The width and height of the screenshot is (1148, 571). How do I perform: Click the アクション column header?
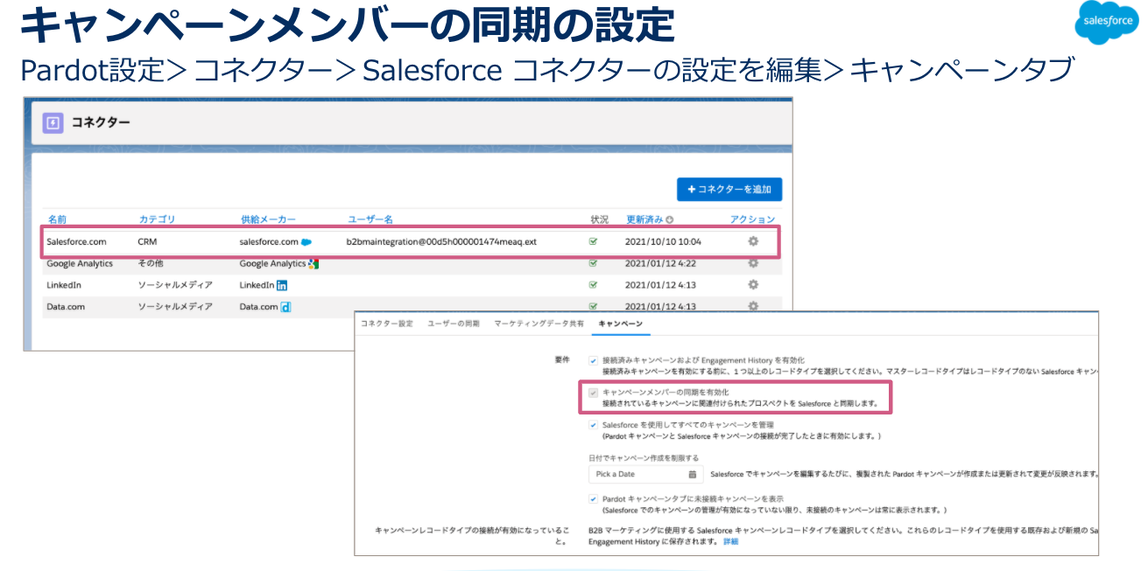[x=752, y=220]
